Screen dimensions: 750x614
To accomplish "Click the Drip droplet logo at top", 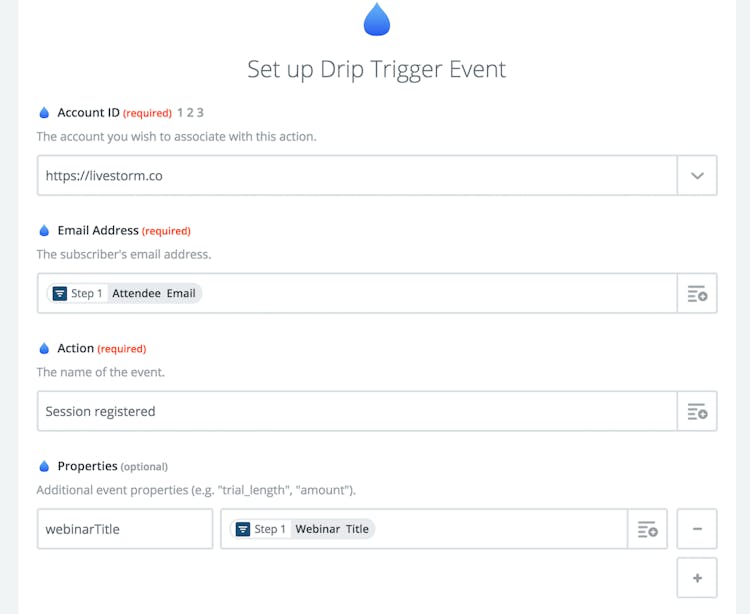I will pos(377,19).
